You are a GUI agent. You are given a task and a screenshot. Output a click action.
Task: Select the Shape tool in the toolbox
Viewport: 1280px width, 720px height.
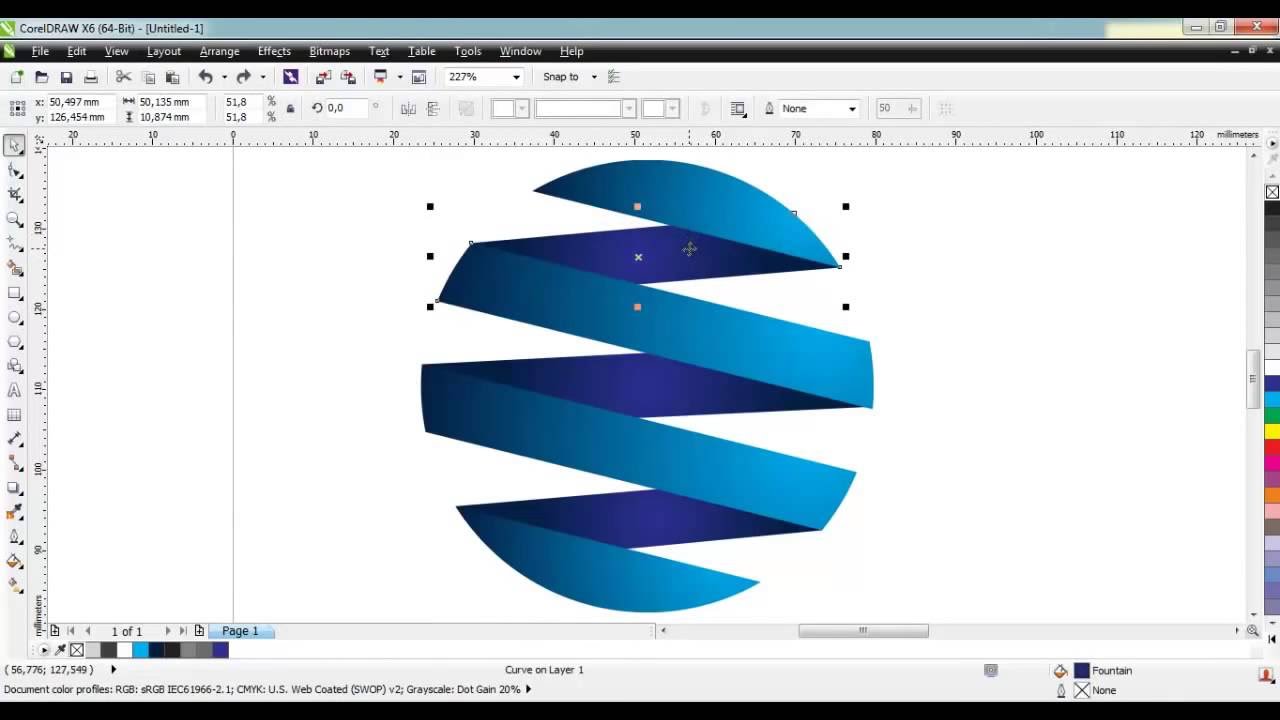pos(14,170)
